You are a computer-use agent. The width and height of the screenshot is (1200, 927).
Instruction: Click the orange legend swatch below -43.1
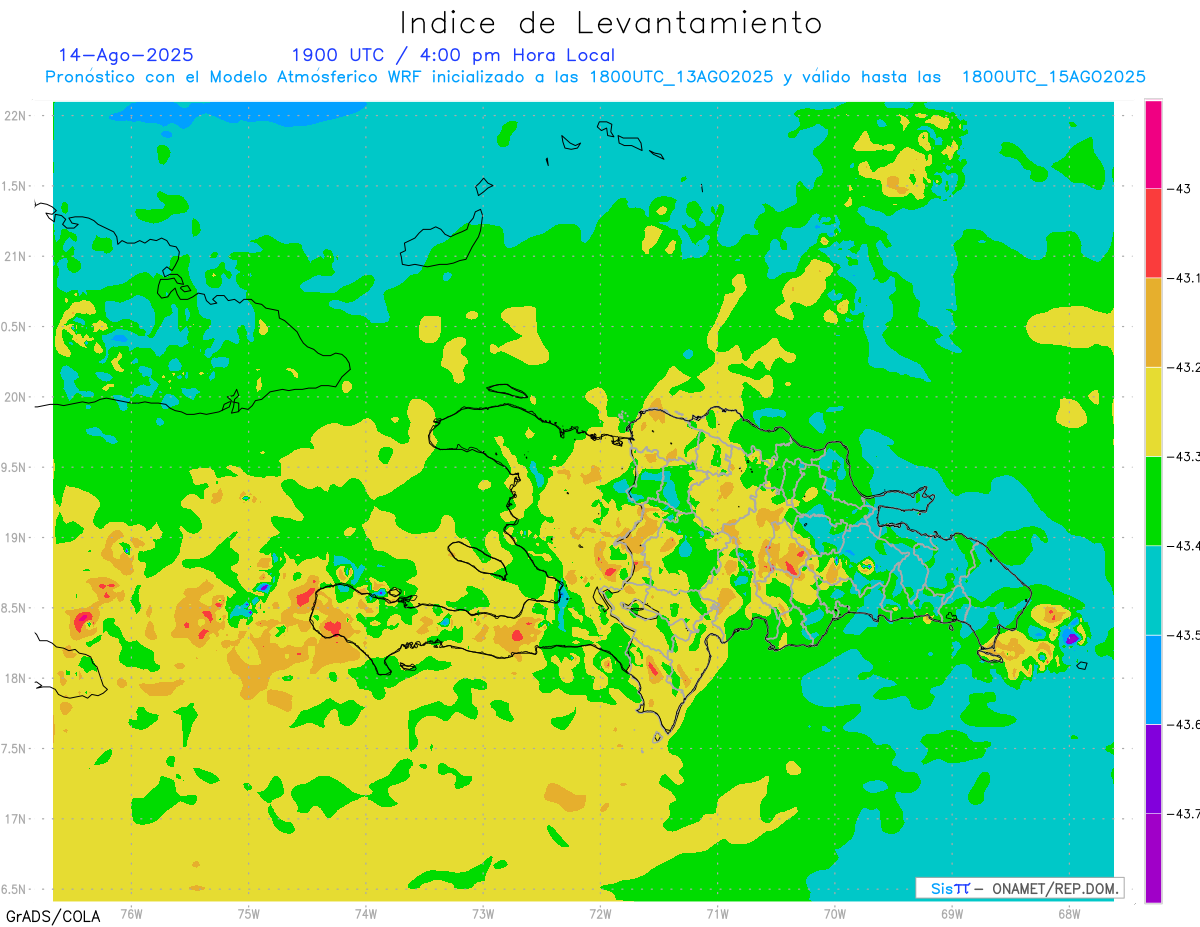pyautogui.click(x=1153, y=322)
